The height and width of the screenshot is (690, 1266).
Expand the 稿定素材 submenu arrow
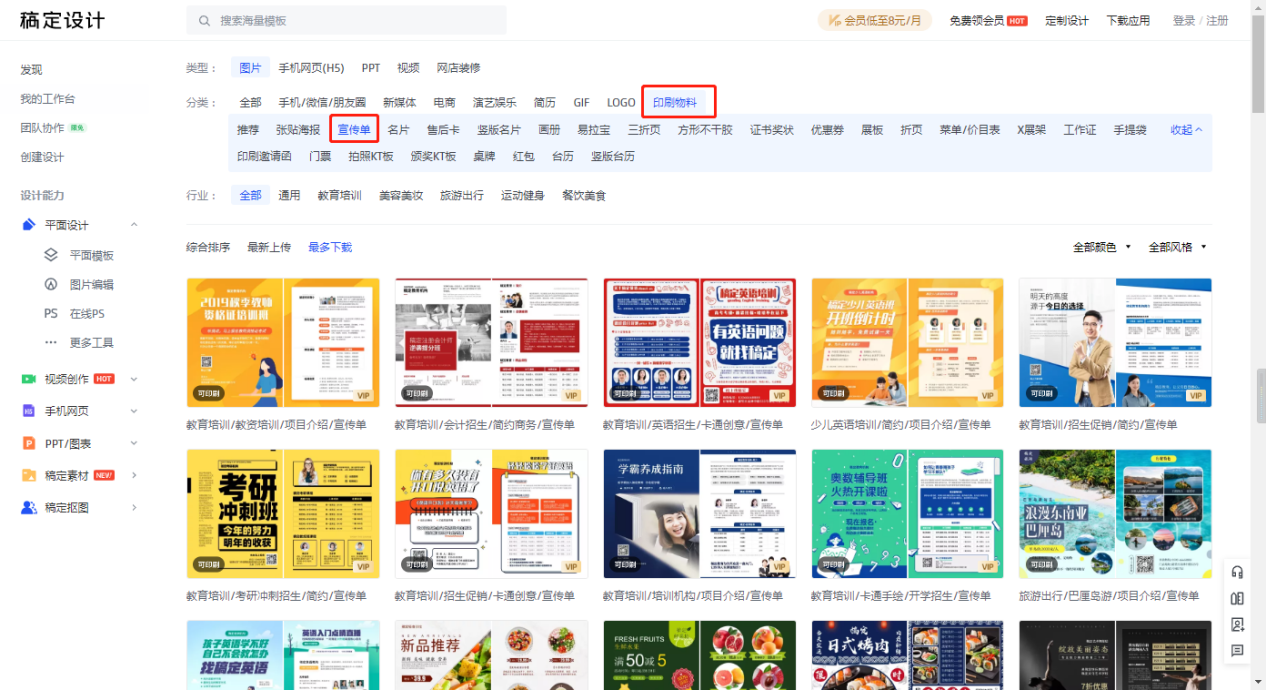tap(134, 475)
